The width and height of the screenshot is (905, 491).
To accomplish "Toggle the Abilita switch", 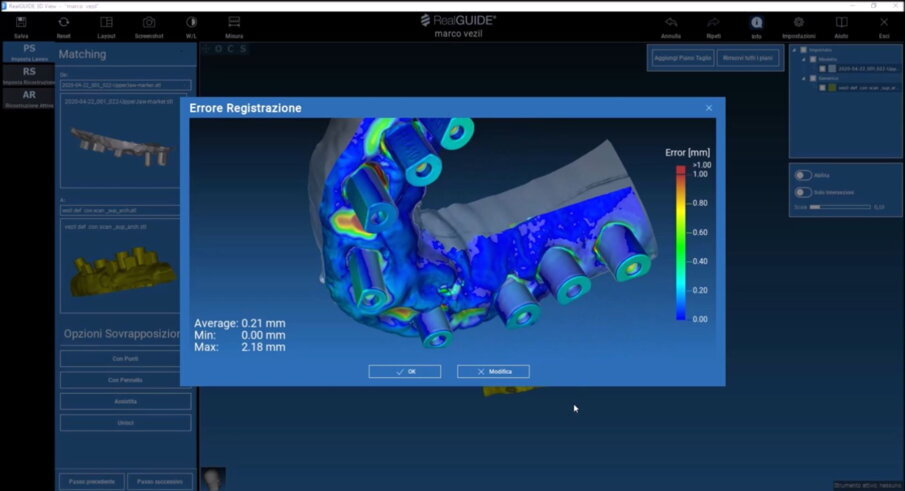I will (x=803, y=175).
